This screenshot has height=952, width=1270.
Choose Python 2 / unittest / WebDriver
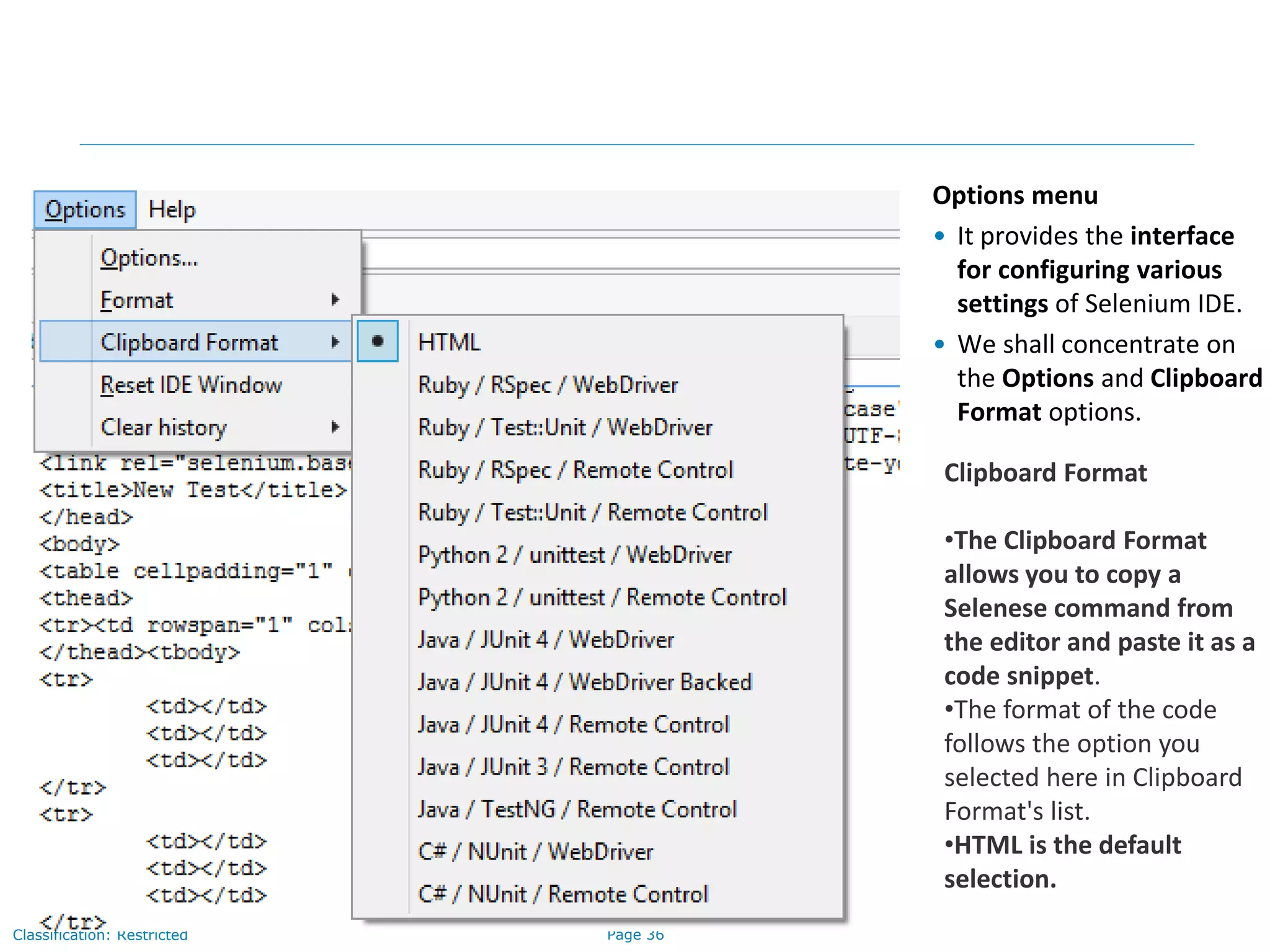[x=574, y=555]
